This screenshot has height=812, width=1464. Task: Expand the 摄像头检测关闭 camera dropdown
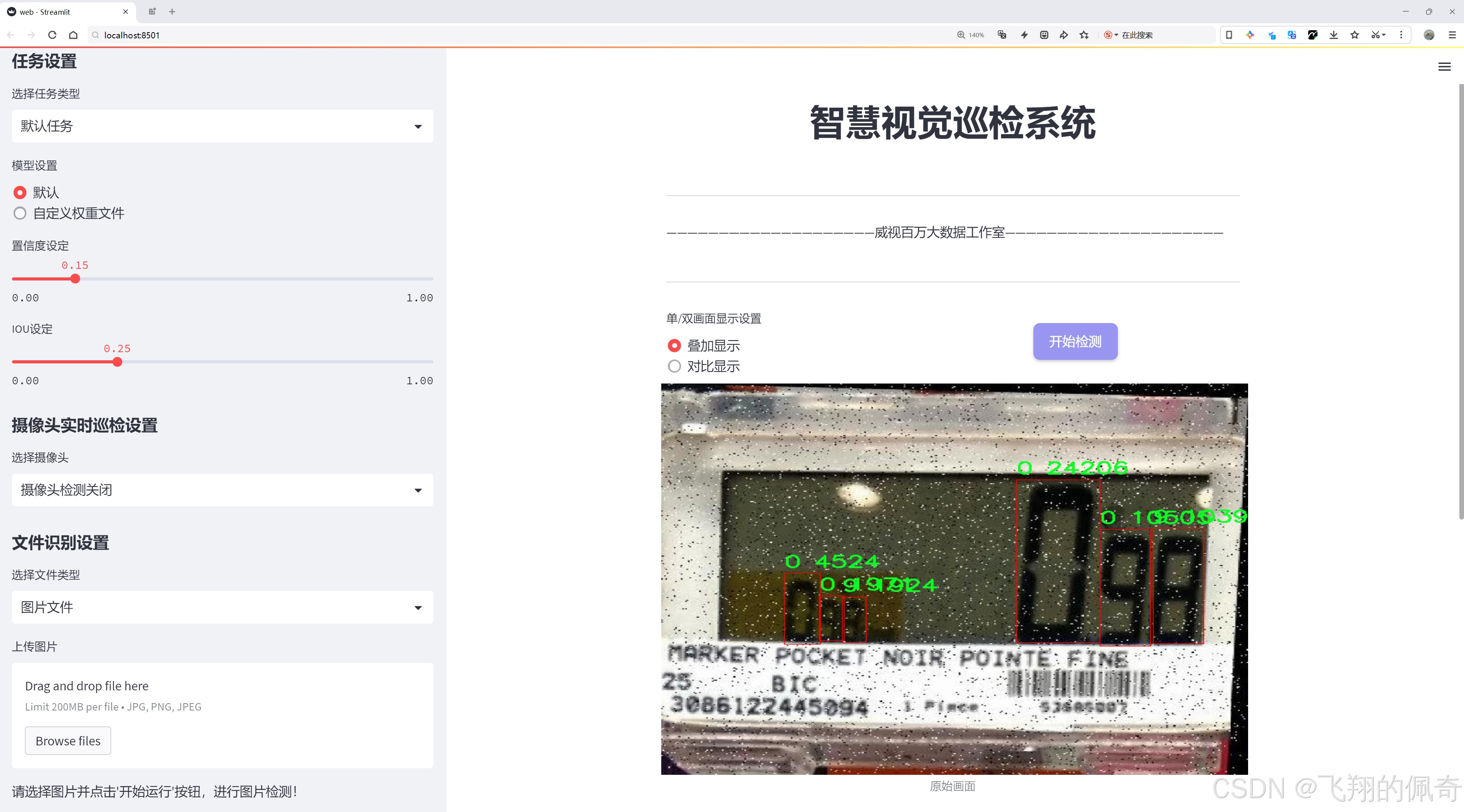pos(222,490)
